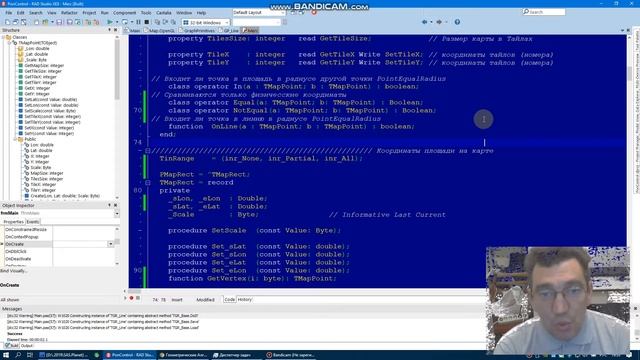Open the Output messages tab

point(27,346)
